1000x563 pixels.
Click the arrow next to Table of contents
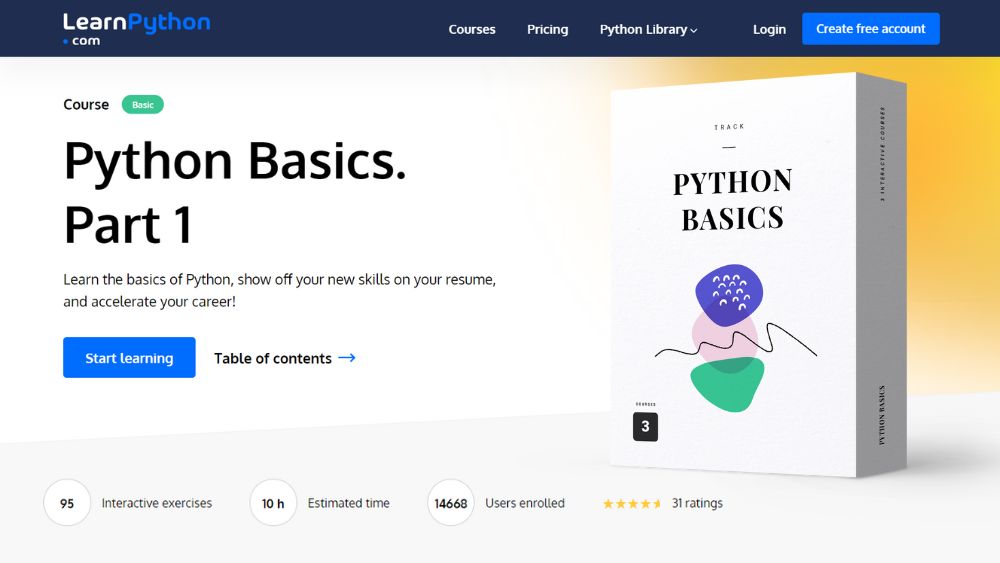(x=347, y=358)
